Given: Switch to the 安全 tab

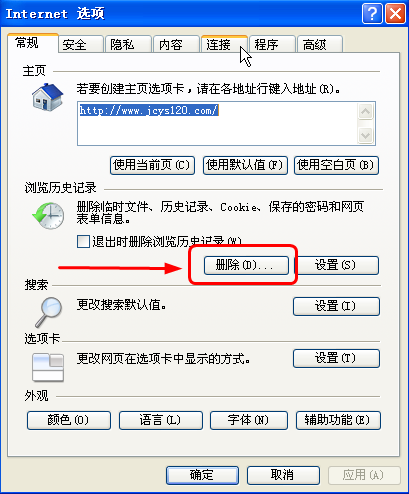Looking at the screenshot, I should click(80, 44).
